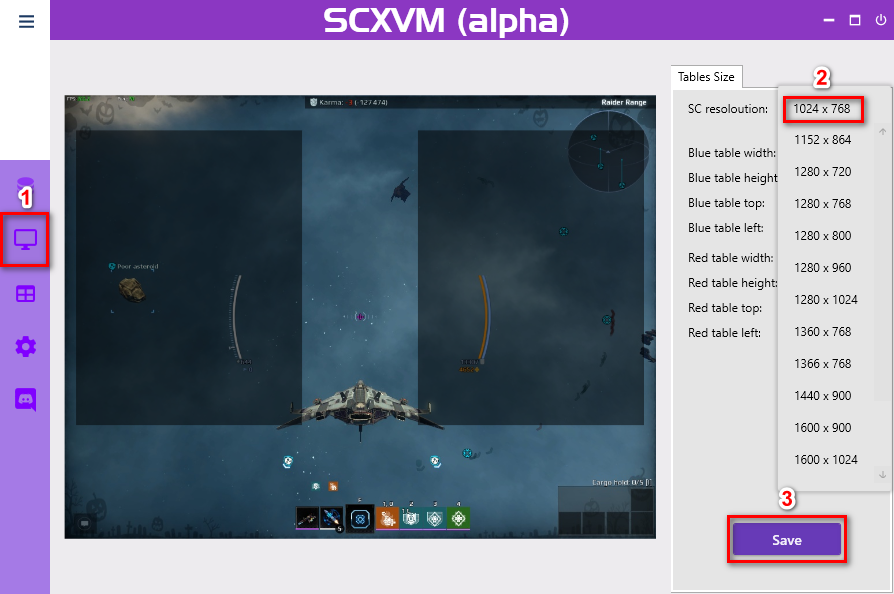This screenshot has width=894, height=594.
Task: Click the database icon in sidebar
Action: click(x=26, y=186)
